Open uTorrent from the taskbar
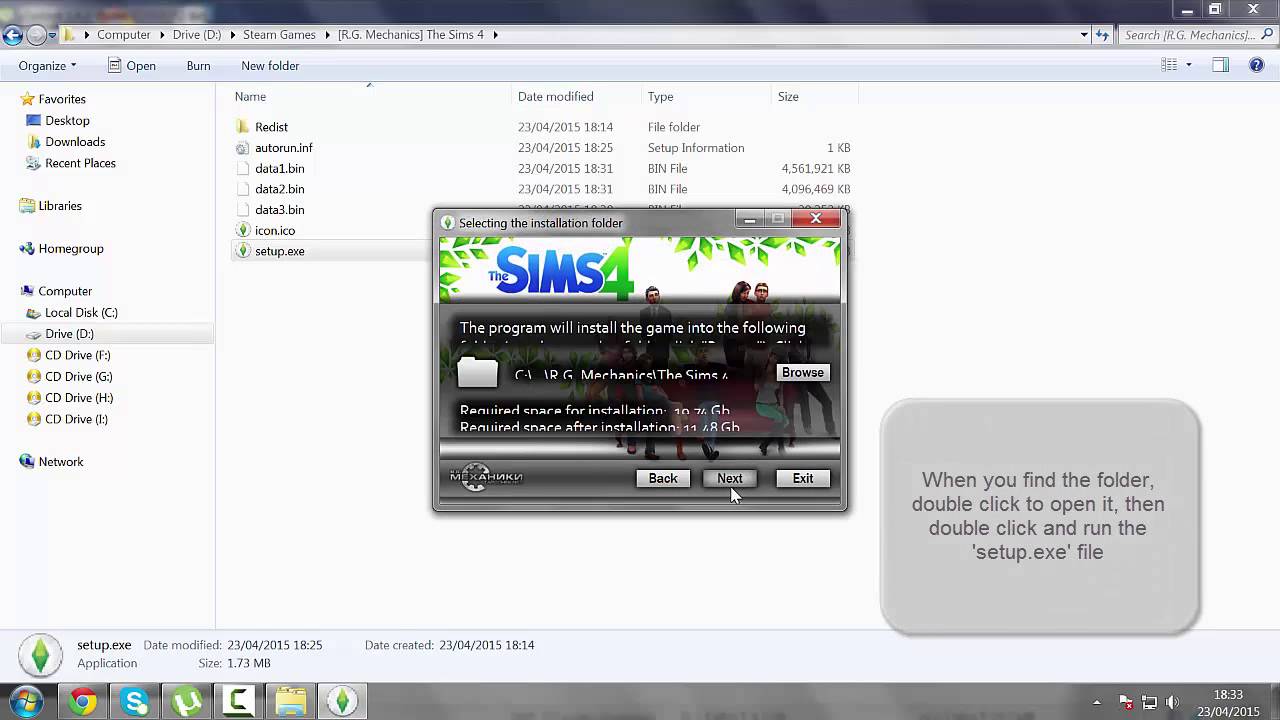Image resolution: width=1280 pixels, height=720 pixels. click(187, 702)
